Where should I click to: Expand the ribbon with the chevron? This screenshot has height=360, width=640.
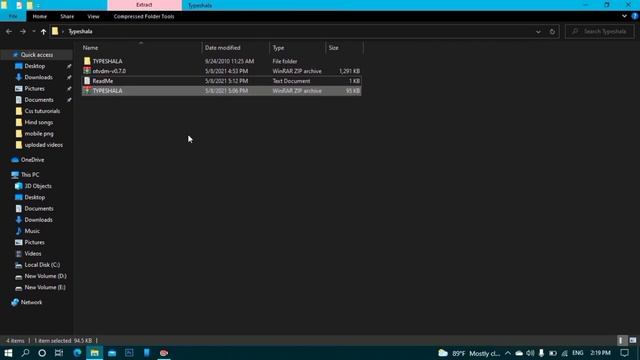pyautogui.click(x=624, y=16)
